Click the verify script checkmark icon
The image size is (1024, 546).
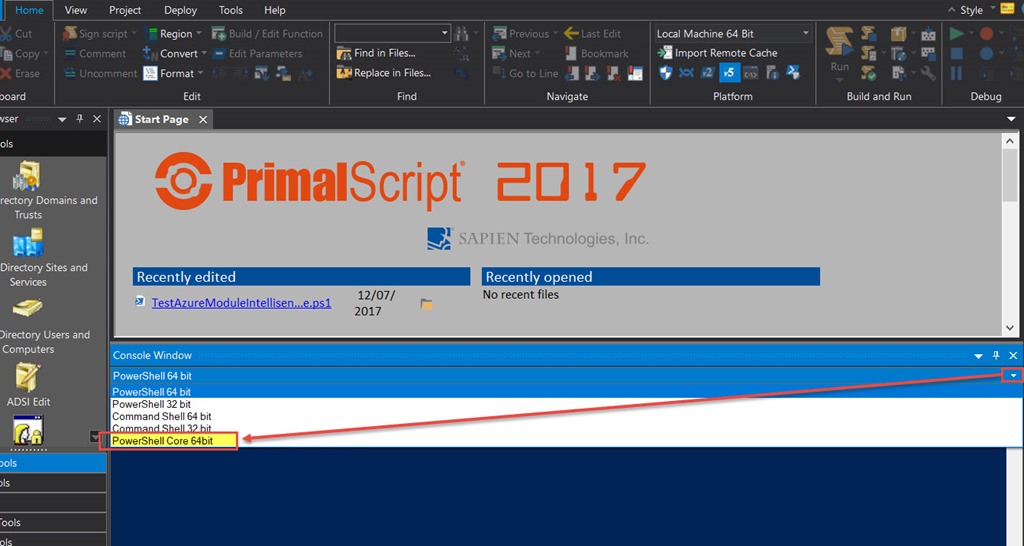[869, 73]
